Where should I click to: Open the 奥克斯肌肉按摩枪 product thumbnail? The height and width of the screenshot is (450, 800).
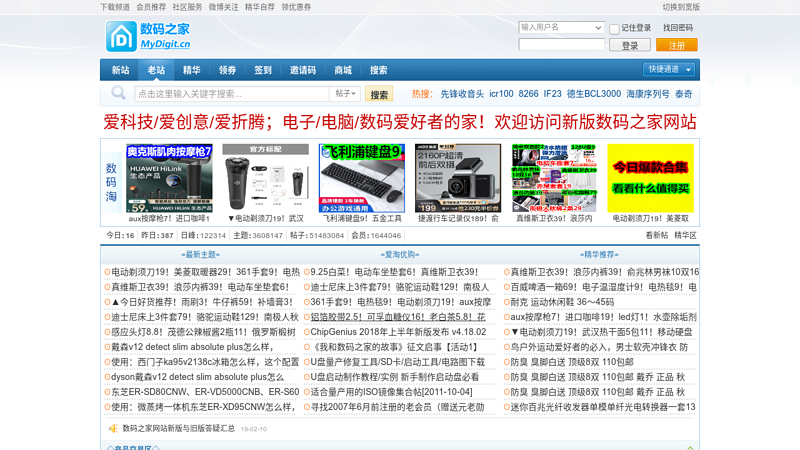(169, 178)
